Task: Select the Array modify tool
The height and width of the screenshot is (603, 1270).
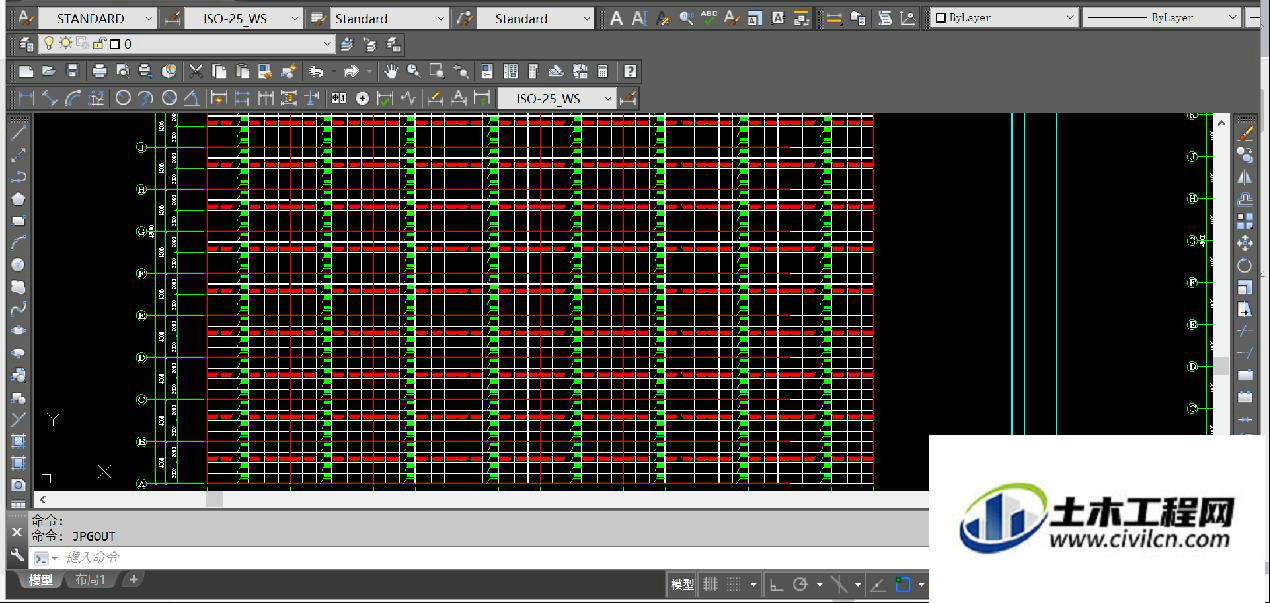Action: pyautogui.click(x=1245, y=221)
